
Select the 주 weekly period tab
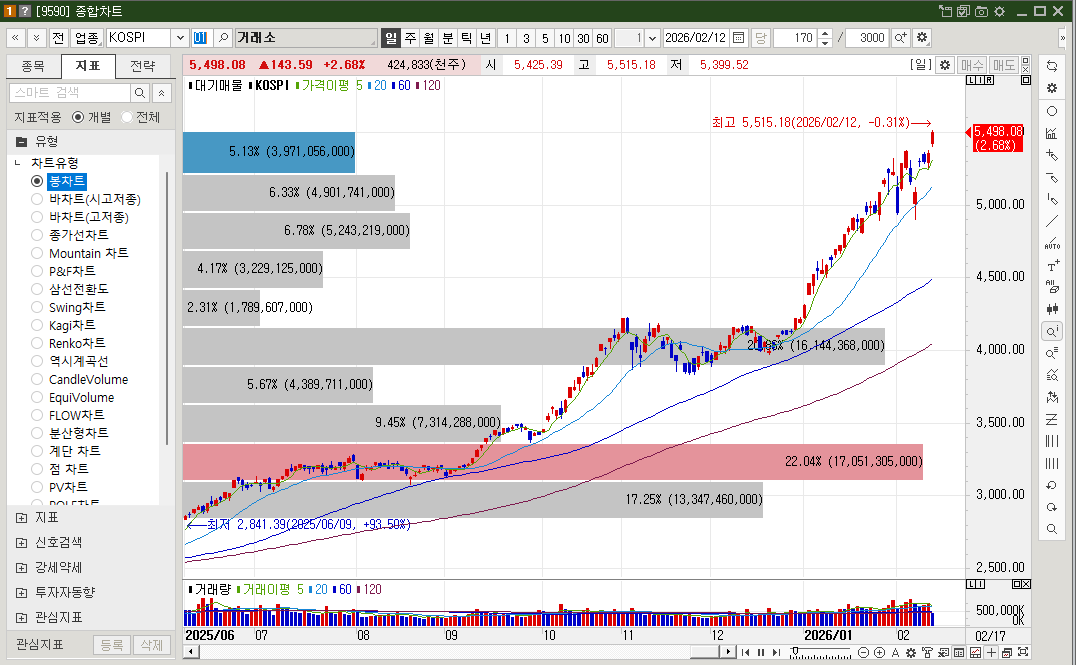click(410, 38)
